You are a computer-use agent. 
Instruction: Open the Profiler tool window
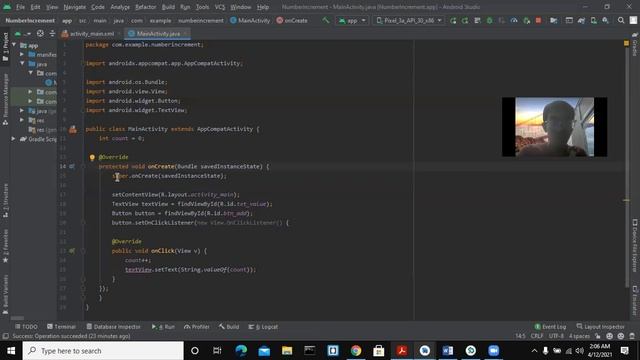coord(197,327)
